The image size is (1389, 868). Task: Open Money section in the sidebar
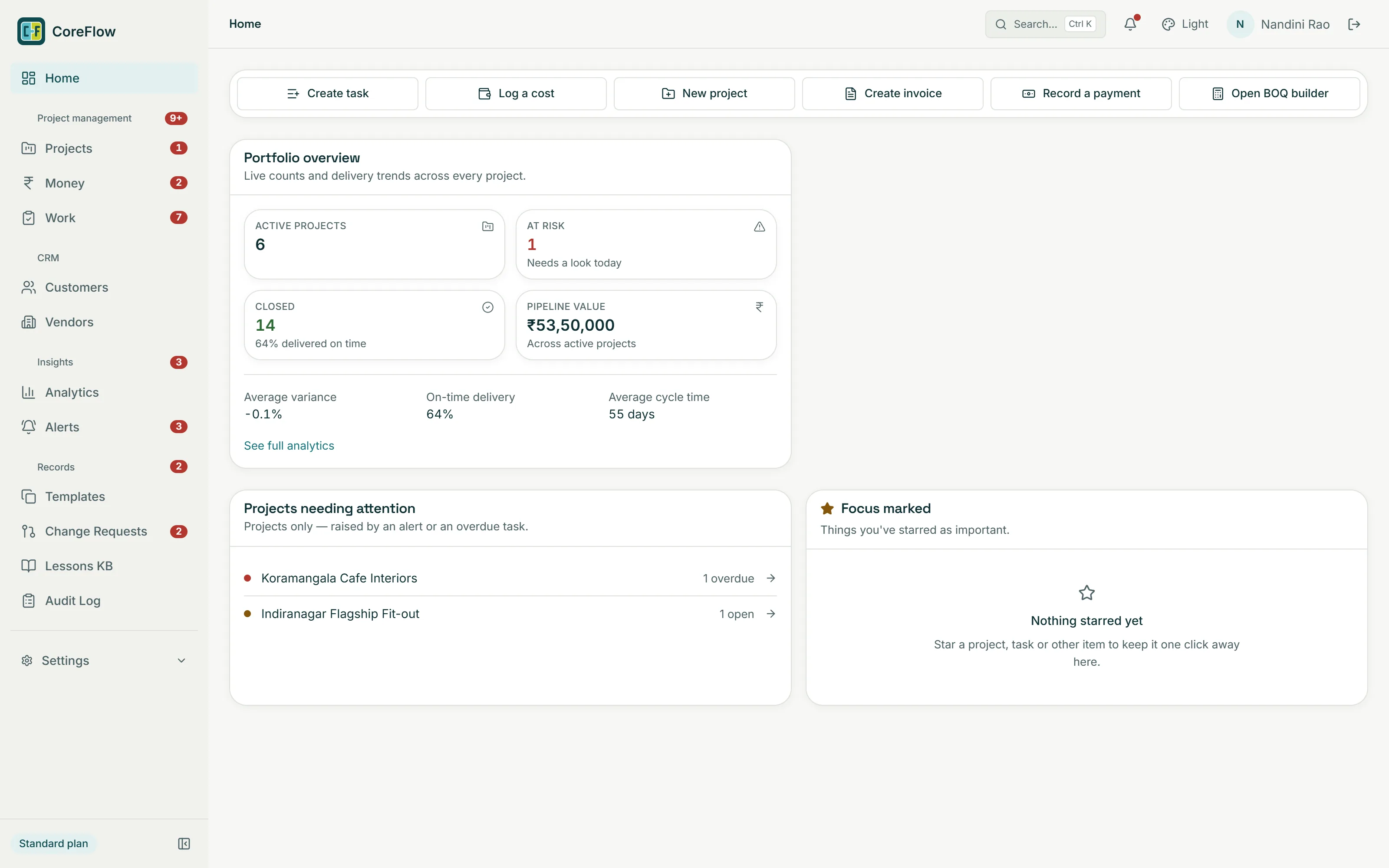[104, 183]
